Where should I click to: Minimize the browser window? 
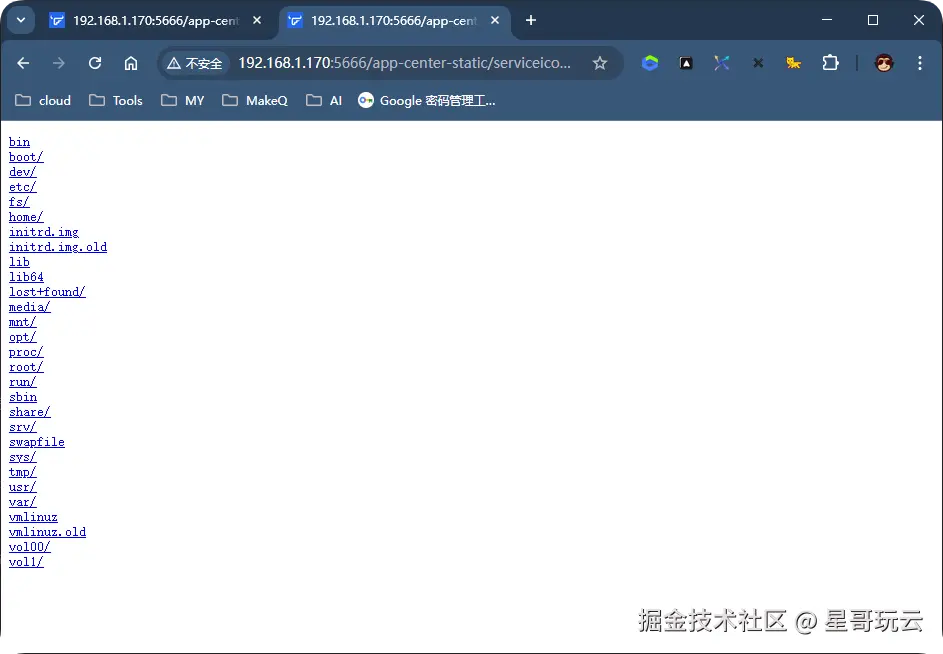[827, 20]
